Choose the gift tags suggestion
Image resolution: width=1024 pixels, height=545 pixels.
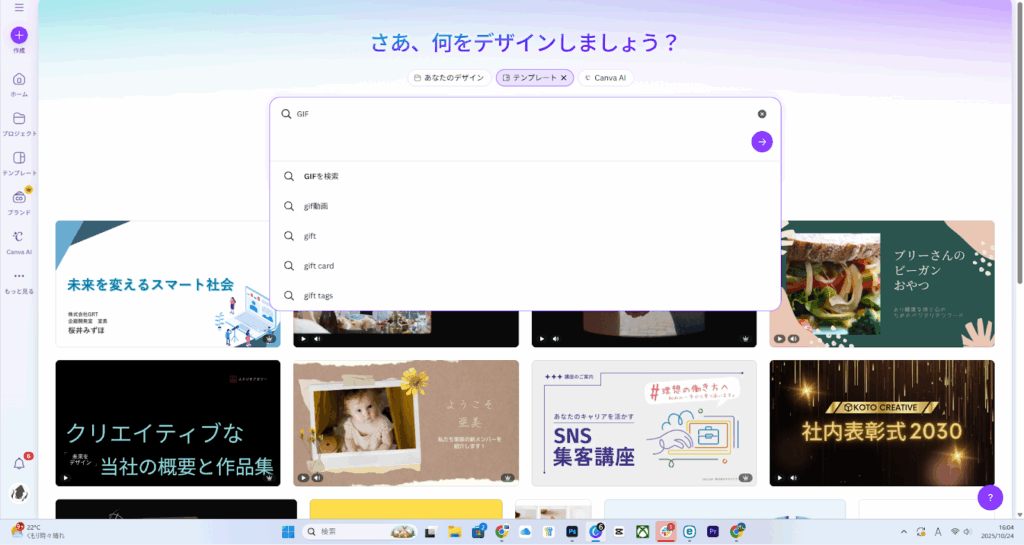click(319, 296)
